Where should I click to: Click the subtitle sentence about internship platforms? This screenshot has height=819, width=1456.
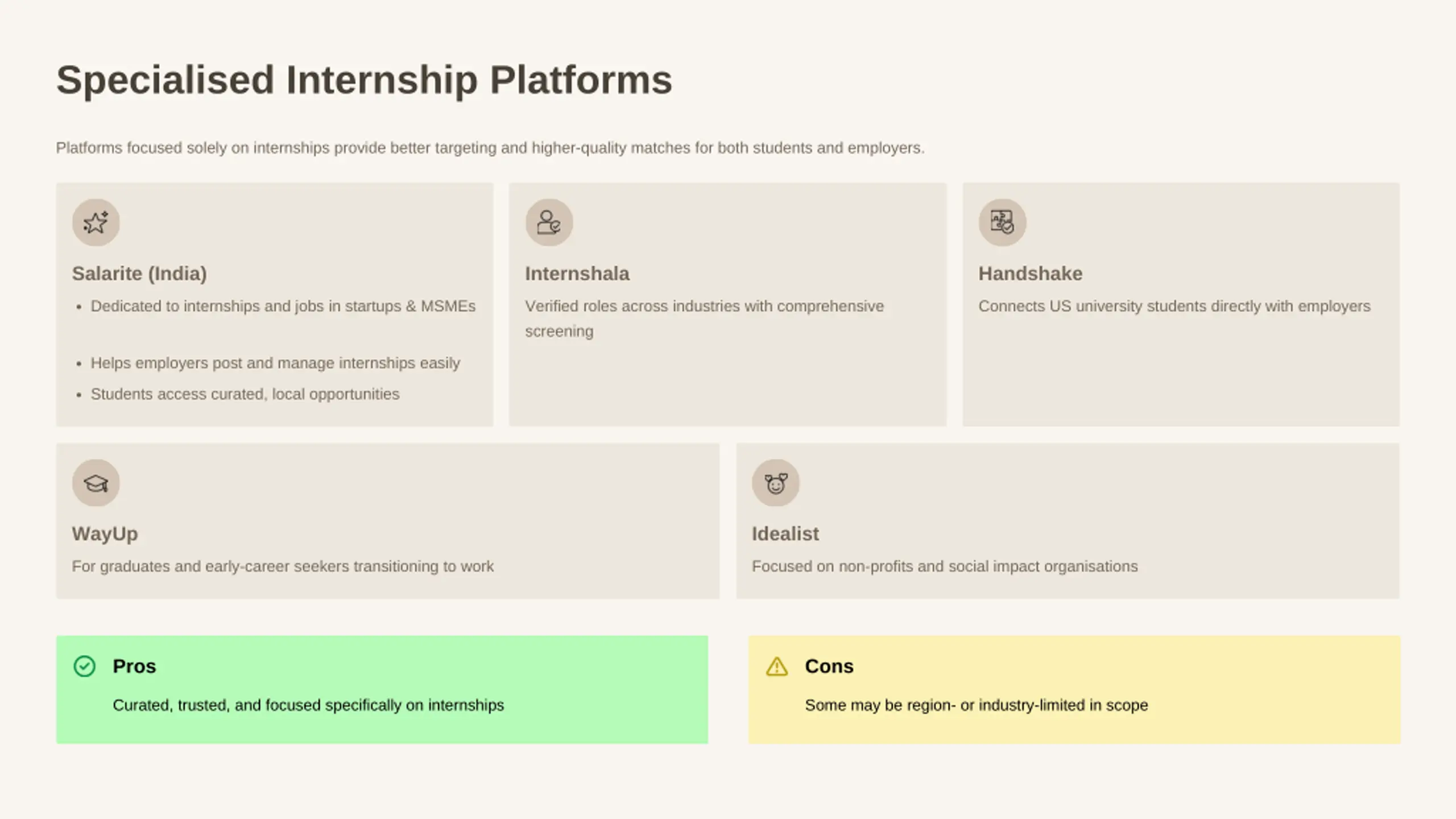click(490, 148)
